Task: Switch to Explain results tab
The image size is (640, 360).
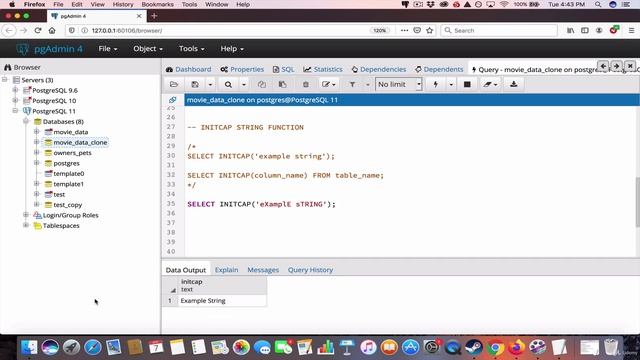Action: tap(227, 270)
